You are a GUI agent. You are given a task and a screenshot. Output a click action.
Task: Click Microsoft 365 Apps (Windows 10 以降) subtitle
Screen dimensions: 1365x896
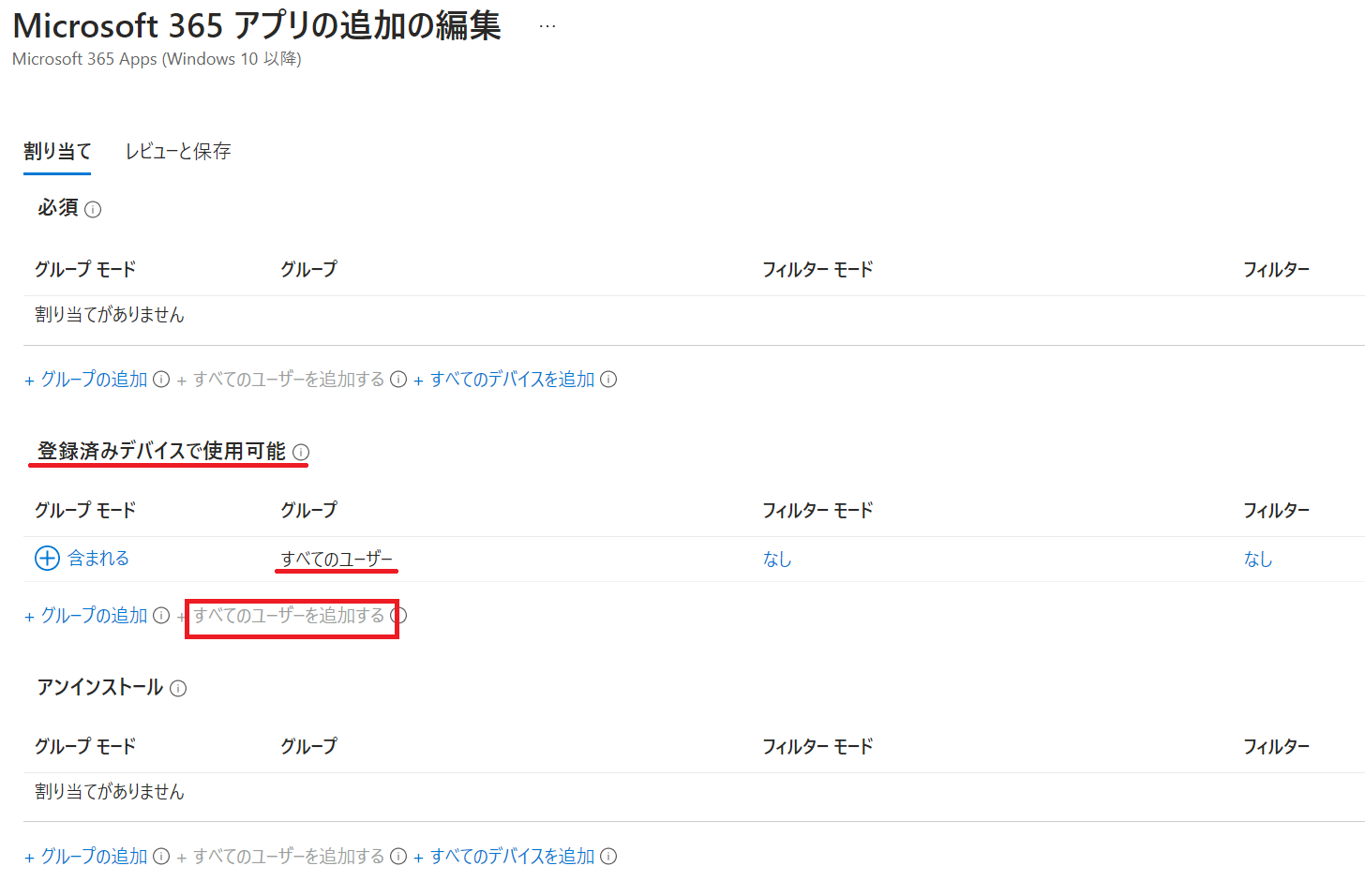pos(157,59)
